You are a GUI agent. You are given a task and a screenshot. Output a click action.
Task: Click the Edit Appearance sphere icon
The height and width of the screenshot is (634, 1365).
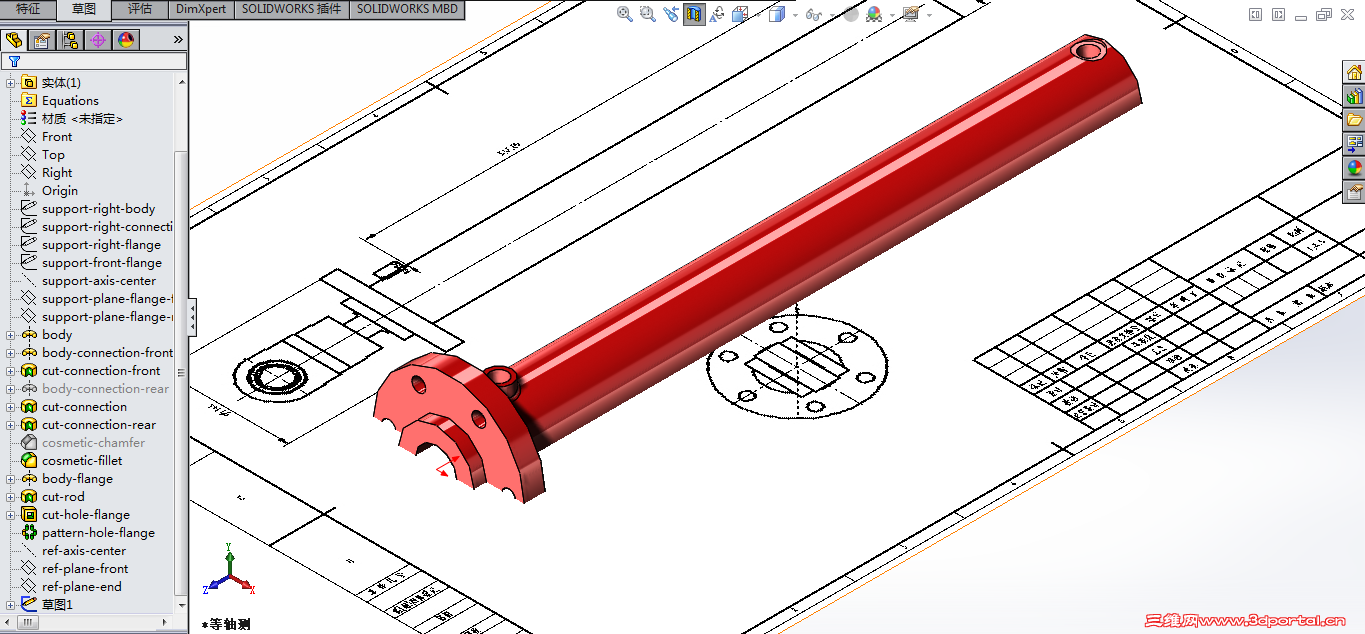[851, 14]
